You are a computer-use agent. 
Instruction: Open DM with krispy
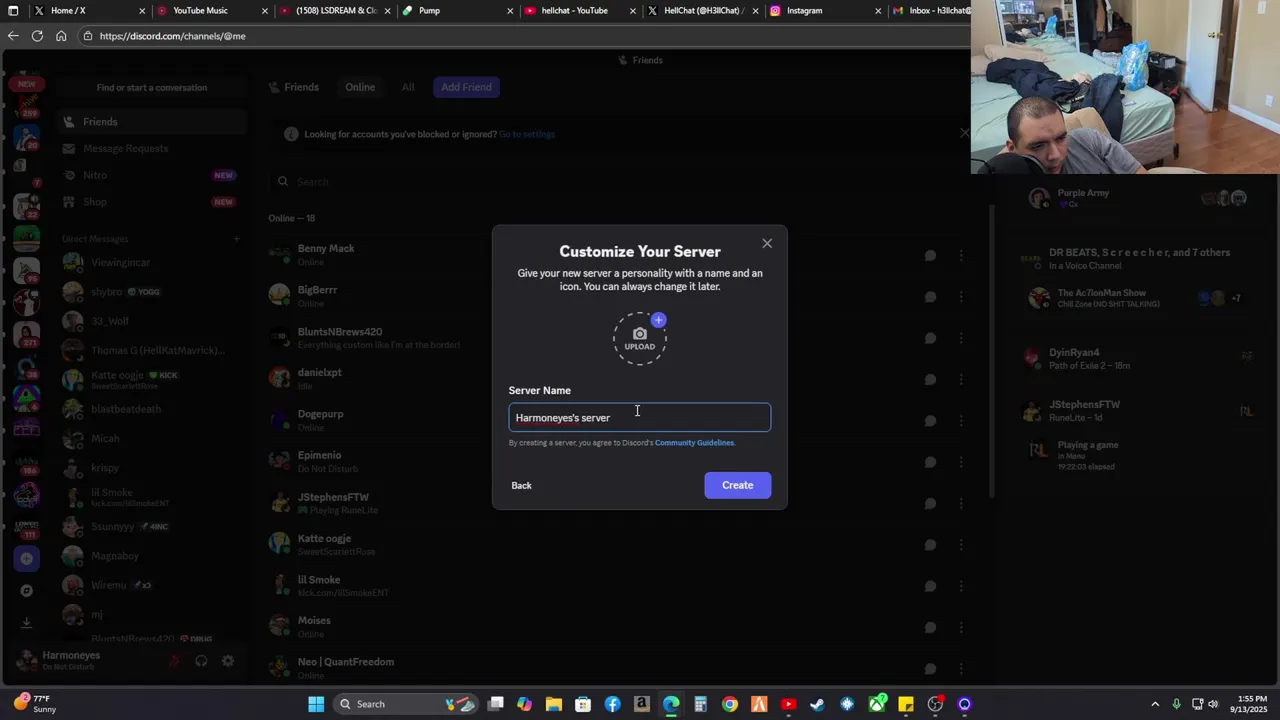[x=151, y=468]
